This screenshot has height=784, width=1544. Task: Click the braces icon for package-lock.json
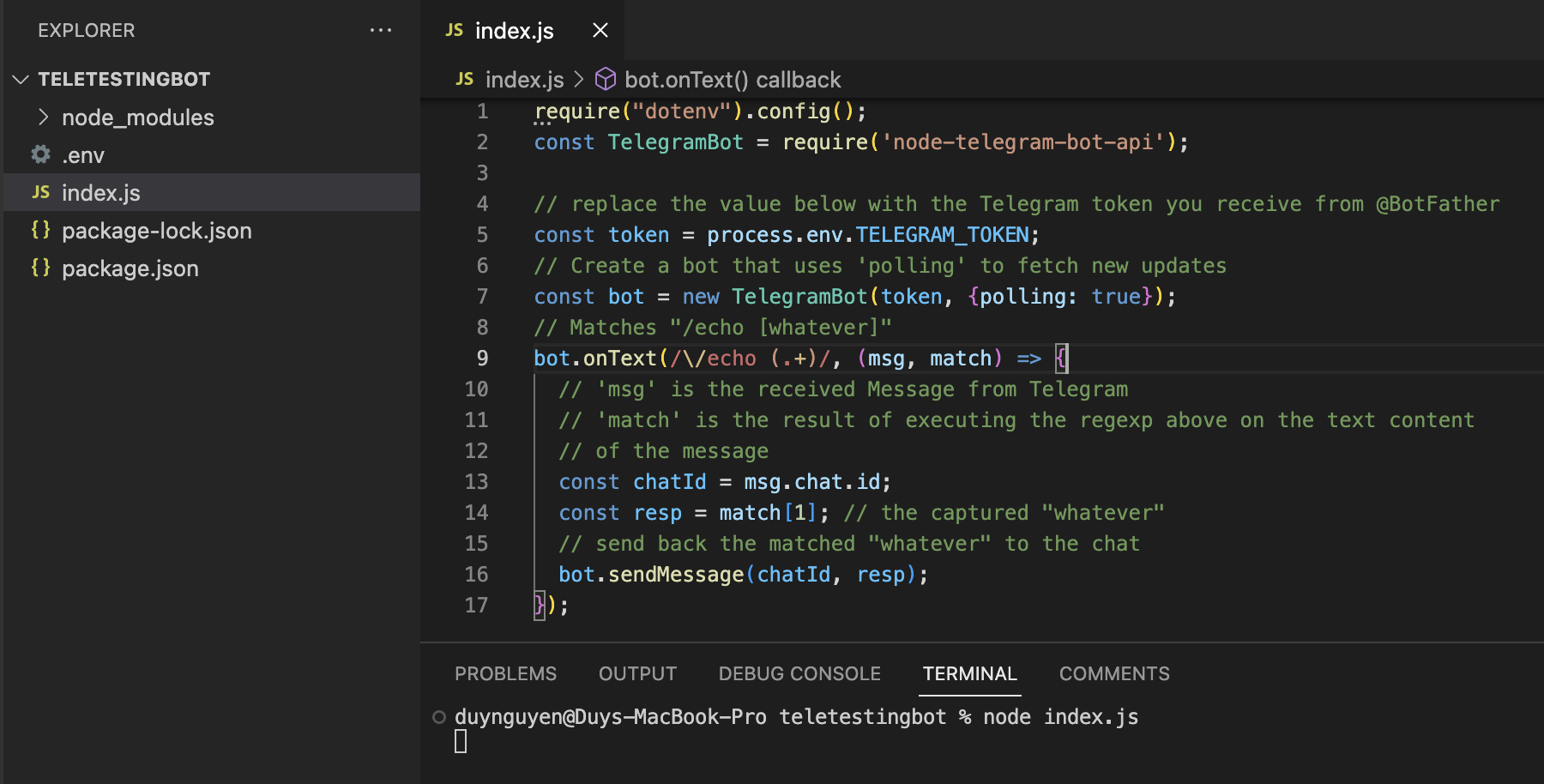40,230
